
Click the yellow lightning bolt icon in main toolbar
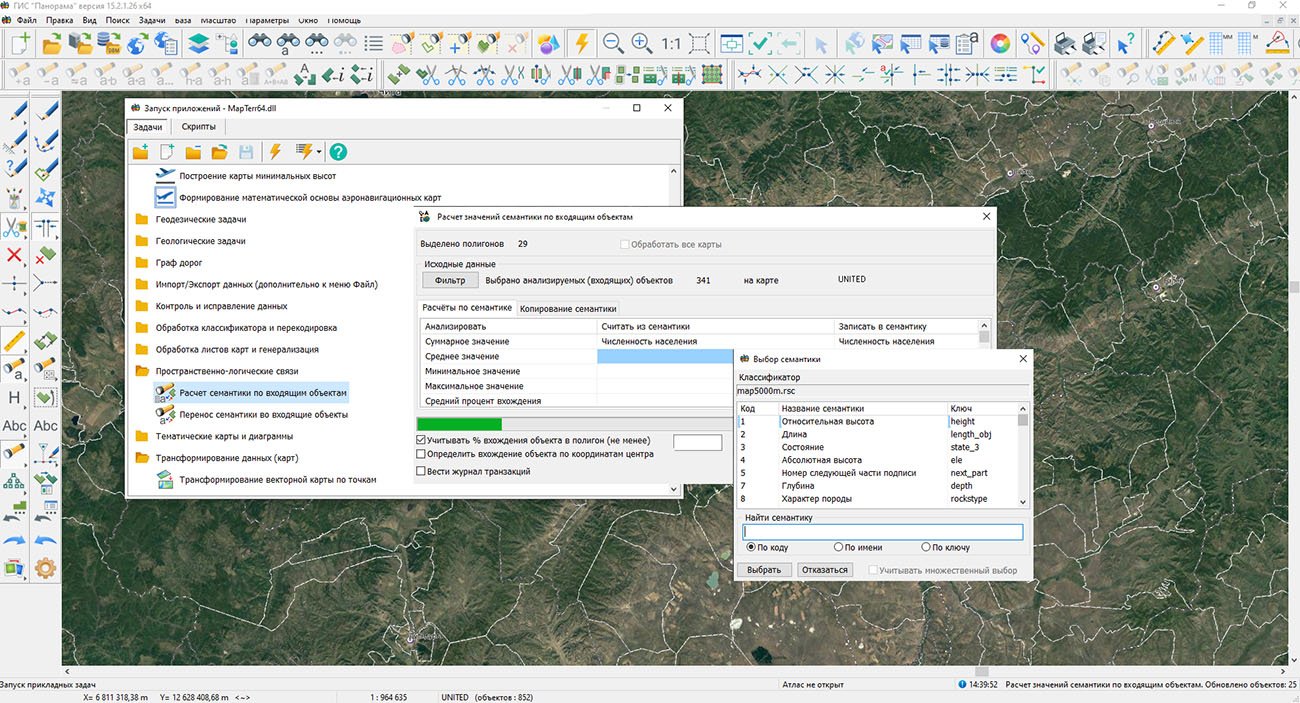tap(581, 43)
